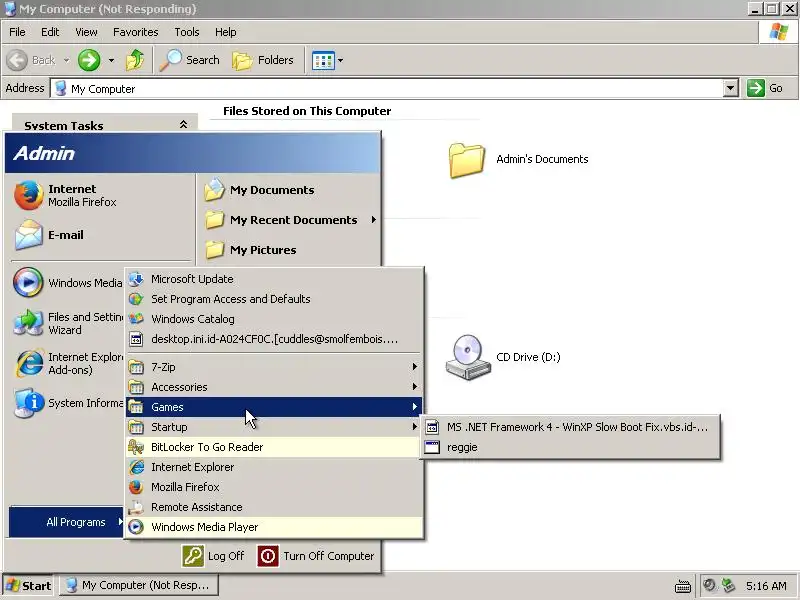Expand the Accessories program folder
This screenshot has width=800, height=600.
point(274,387)
